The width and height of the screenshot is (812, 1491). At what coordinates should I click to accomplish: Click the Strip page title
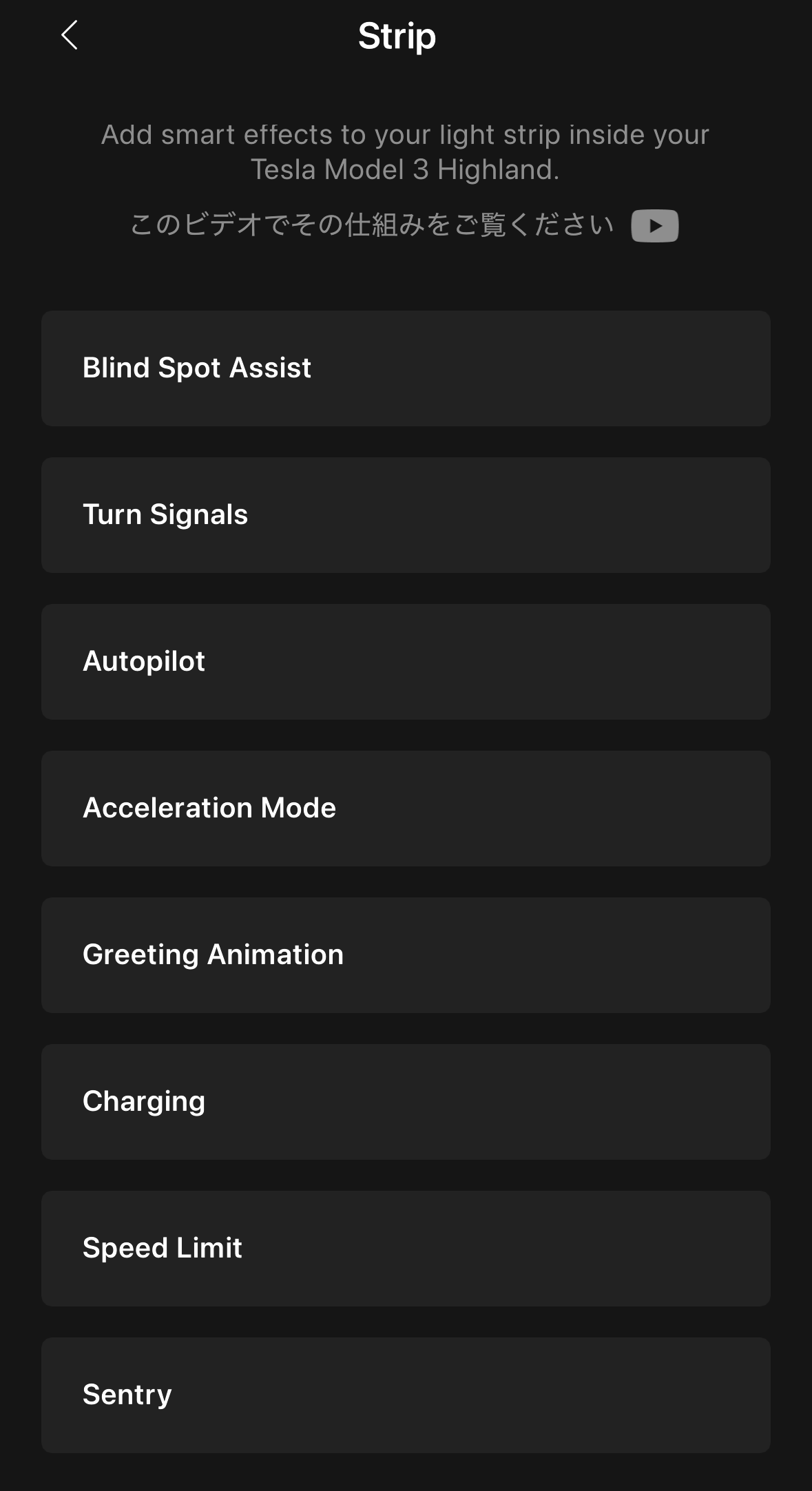(397, 36)
